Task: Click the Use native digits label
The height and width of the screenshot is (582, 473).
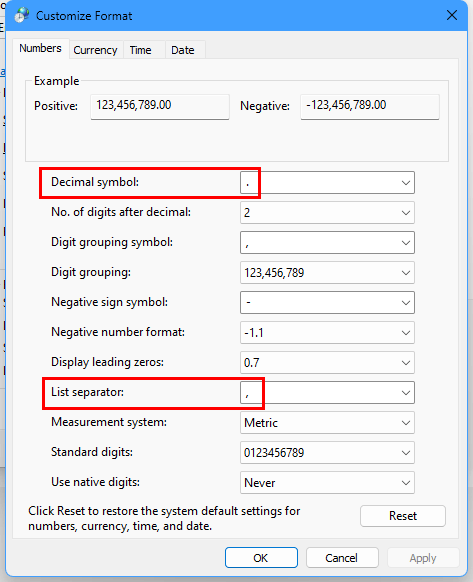Action: (95, 482)
